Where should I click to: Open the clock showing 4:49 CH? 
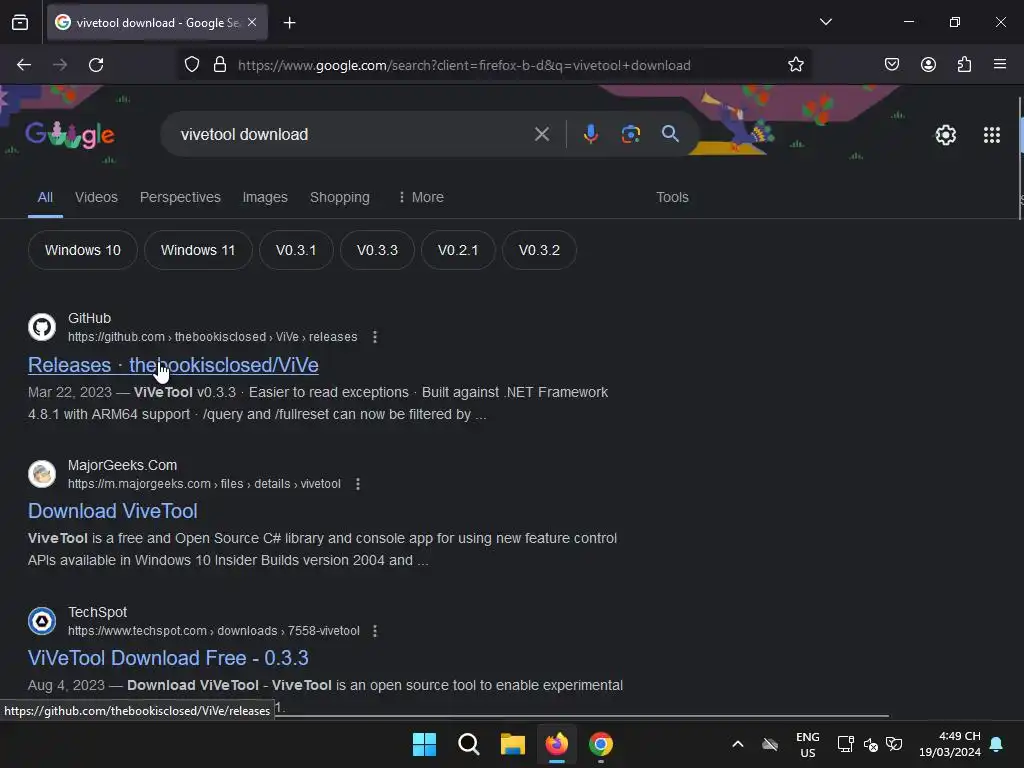pyautogui.click(x=950, y=744)
